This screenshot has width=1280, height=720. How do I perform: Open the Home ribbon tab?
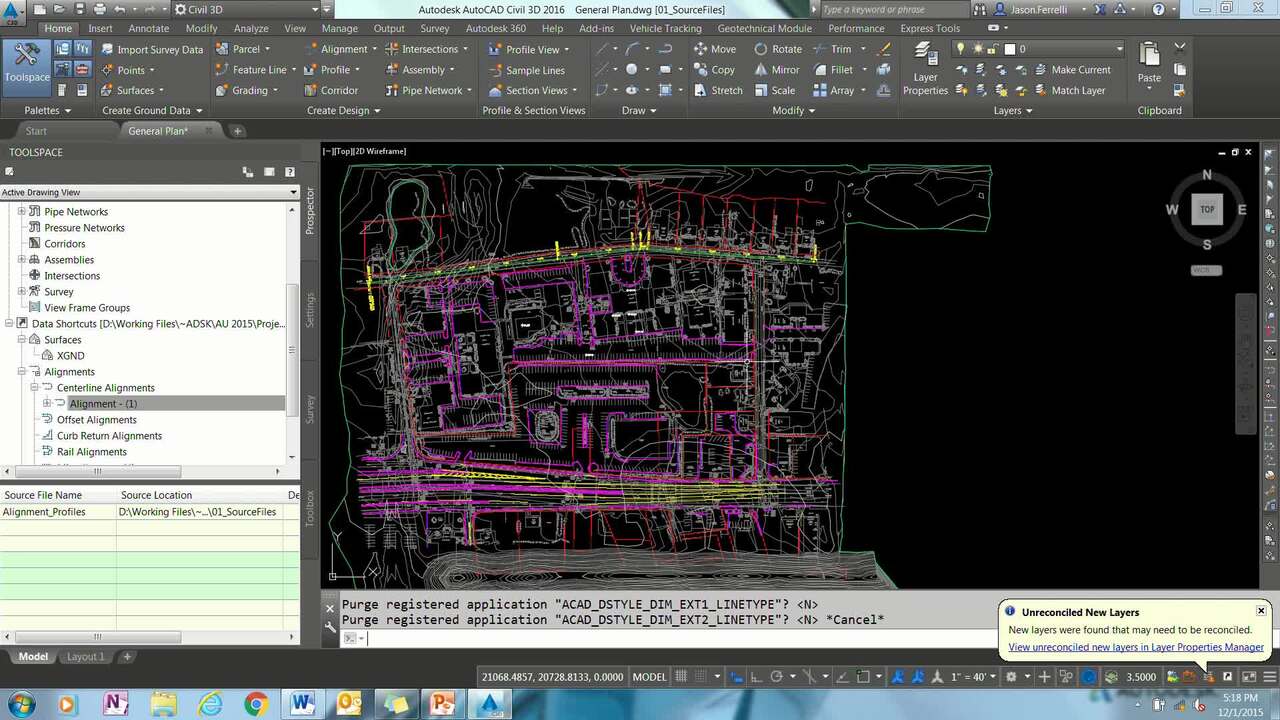coord(58,28)
